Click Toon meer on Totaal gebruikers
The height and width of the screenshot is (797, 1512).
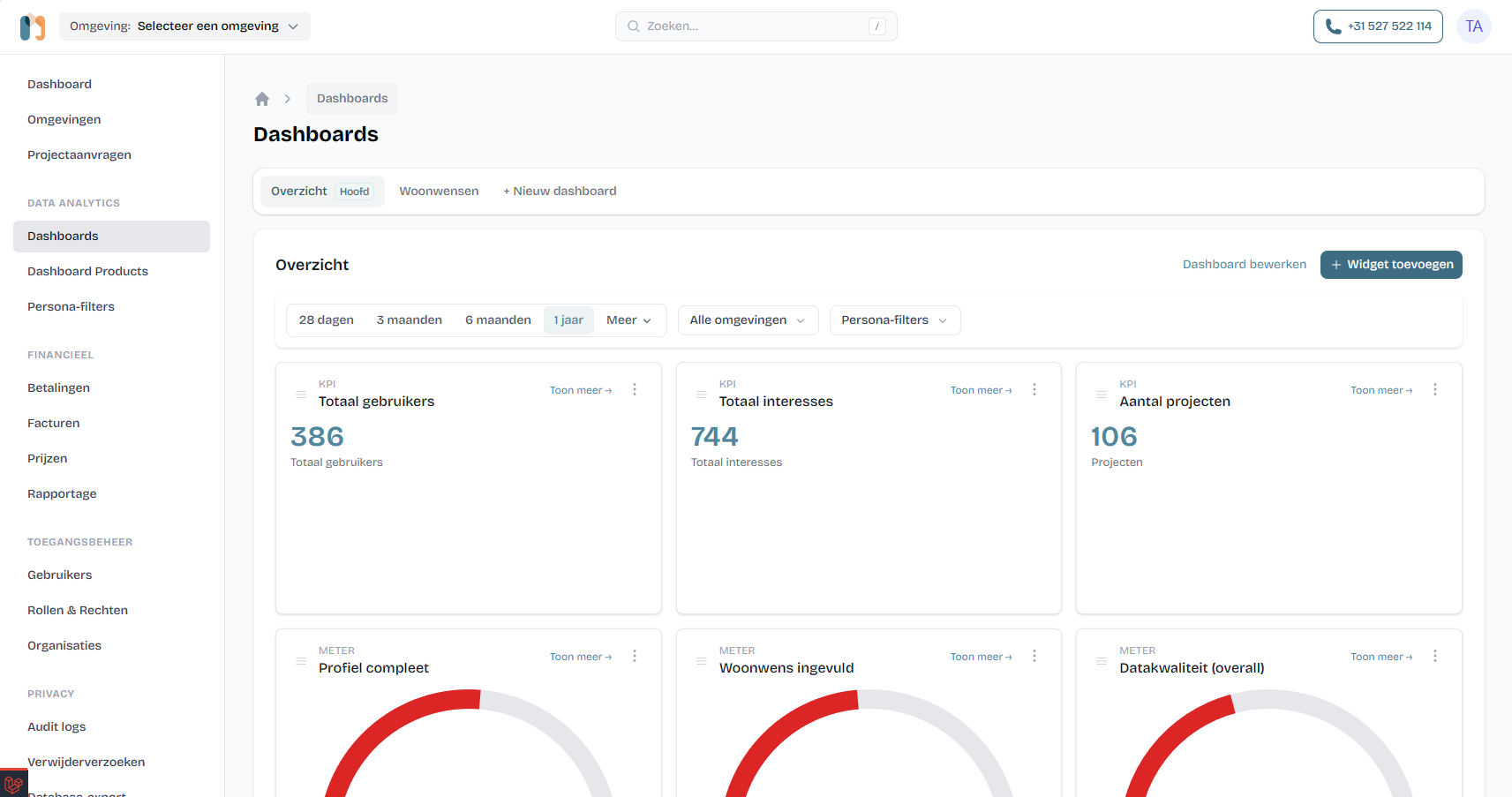coord(581,390)
